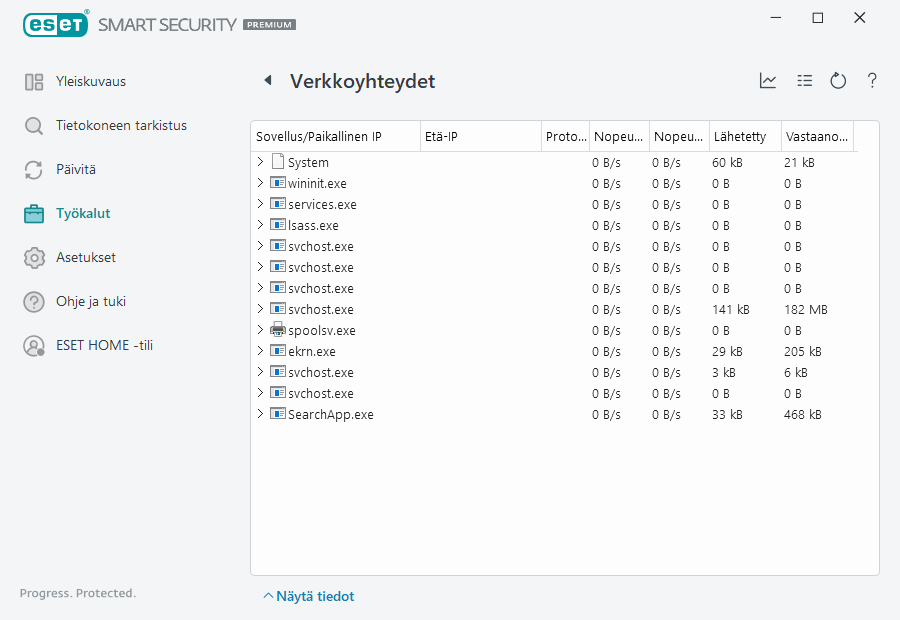Viewport: 900px width, 620px height.
Task: Click the spoolsv.exe printer icon
Action: pyautogui.click(x=278, y=330)
